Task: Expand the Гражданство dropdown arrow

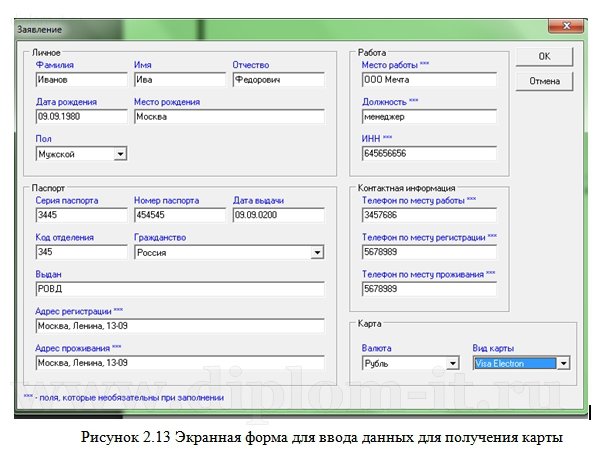Action: [317, 253]
